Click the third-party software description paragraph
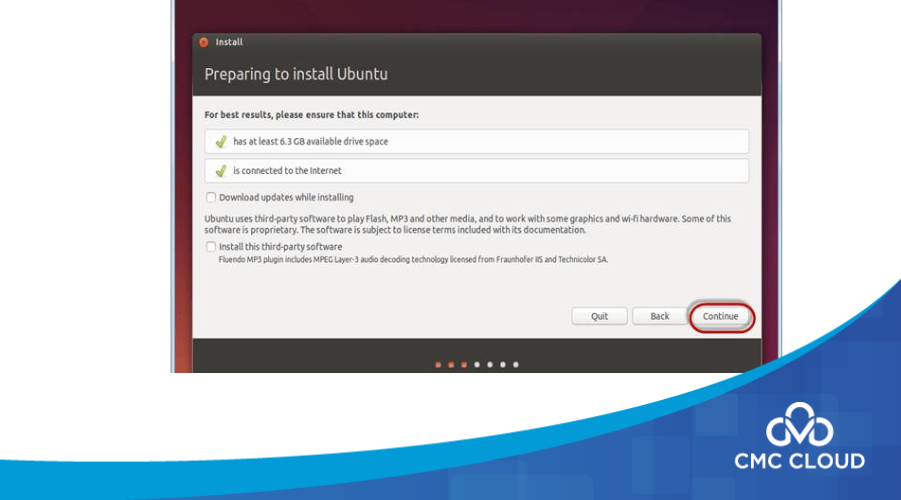The height and width of the screenshot is (500, 901). click(468, 224)
